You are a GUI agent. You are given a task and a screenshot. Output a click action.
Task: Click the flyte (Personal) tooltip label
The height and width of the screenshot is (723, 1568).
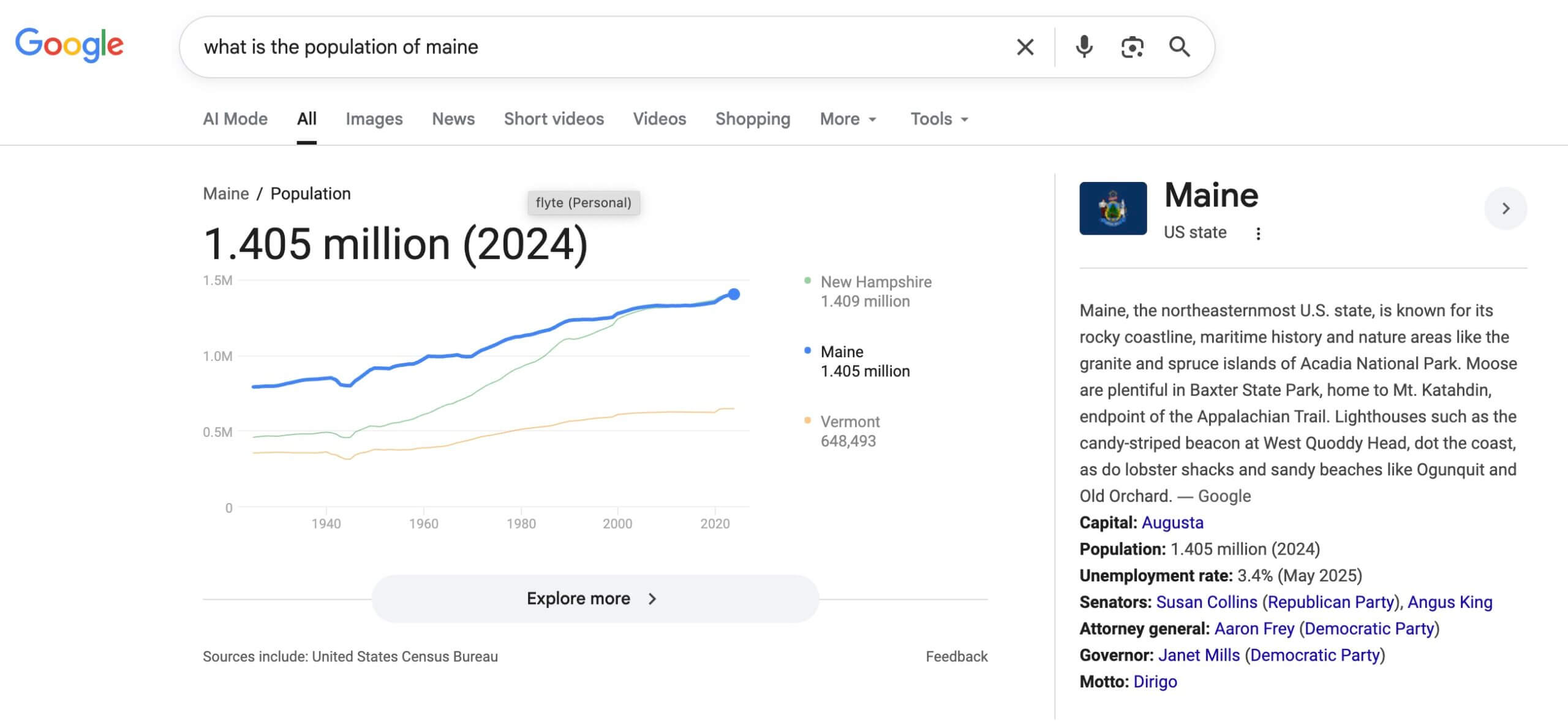[x=584, y=203]
